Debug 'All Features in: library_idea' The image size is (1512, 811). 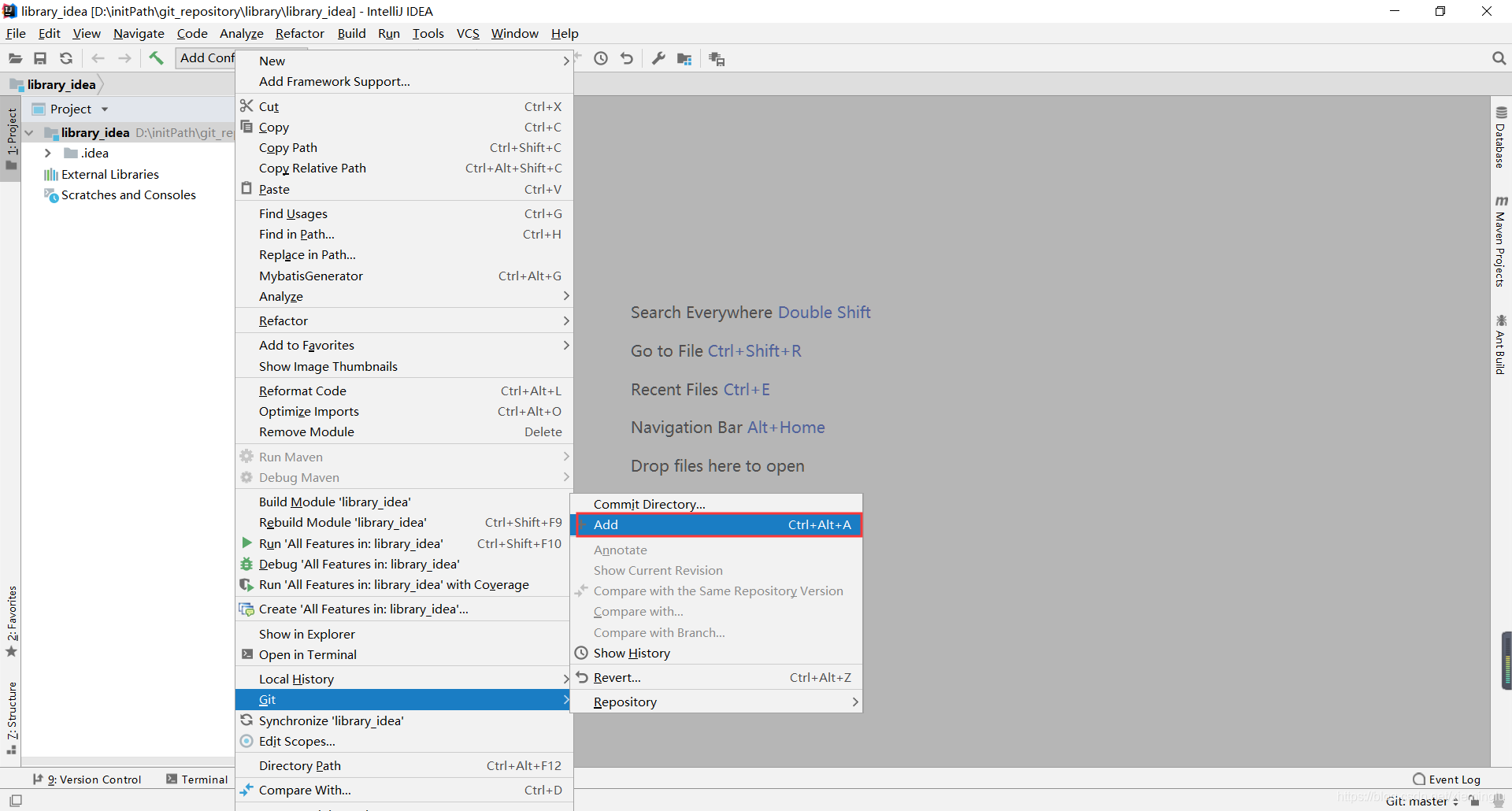pyautogui.click(x=404, y=564)
